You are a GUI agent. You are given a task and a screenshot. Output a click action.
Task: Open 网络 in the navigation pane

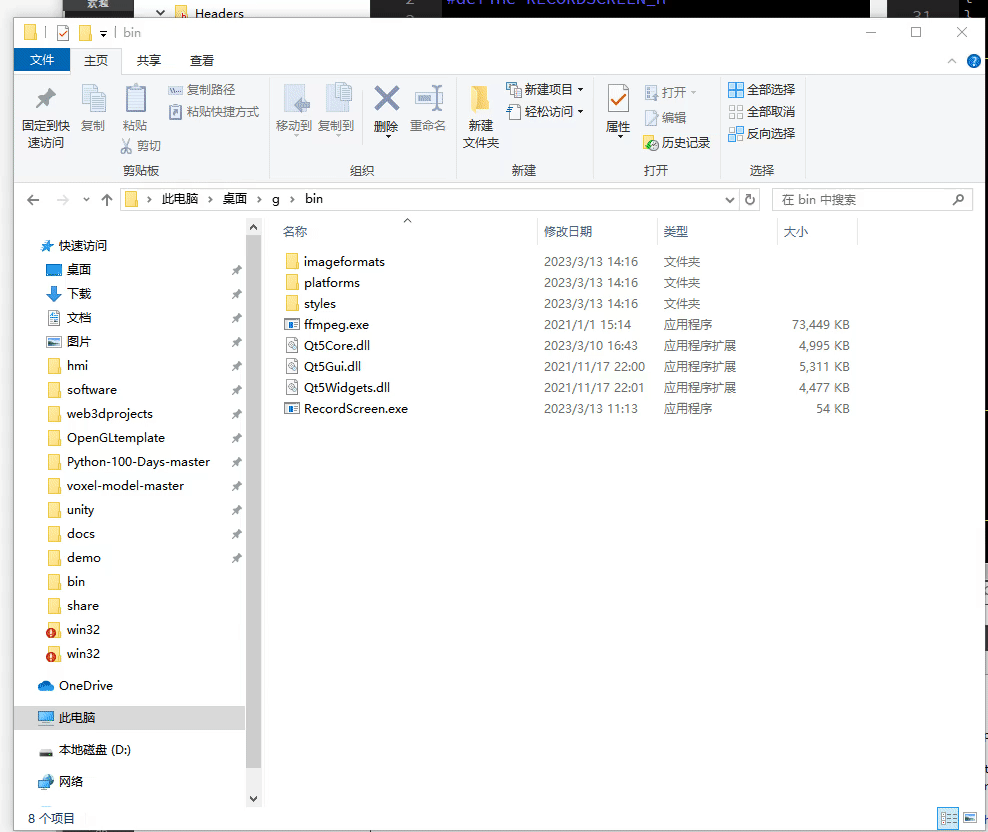point(71,782)
